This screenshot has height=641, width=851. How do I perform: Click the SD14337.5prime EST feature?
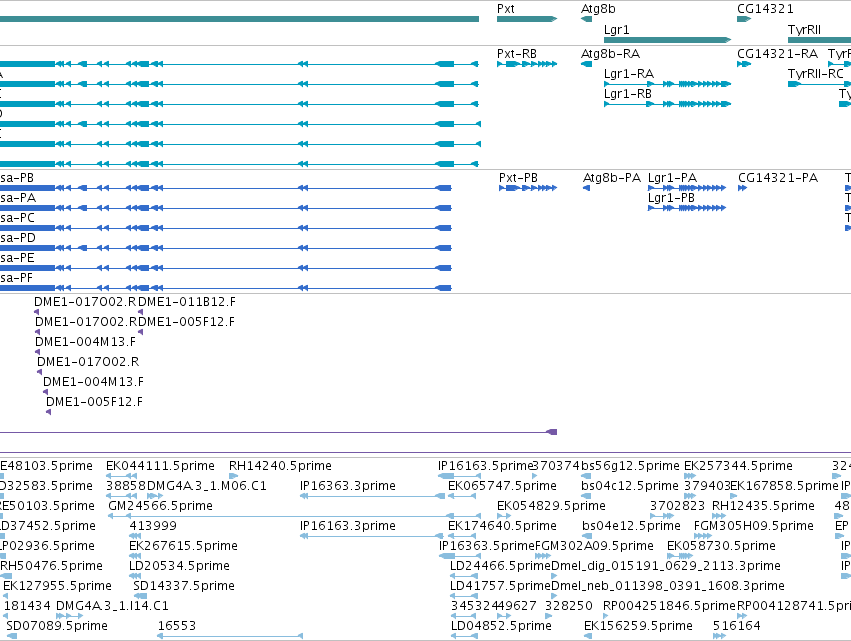point(140,596)
